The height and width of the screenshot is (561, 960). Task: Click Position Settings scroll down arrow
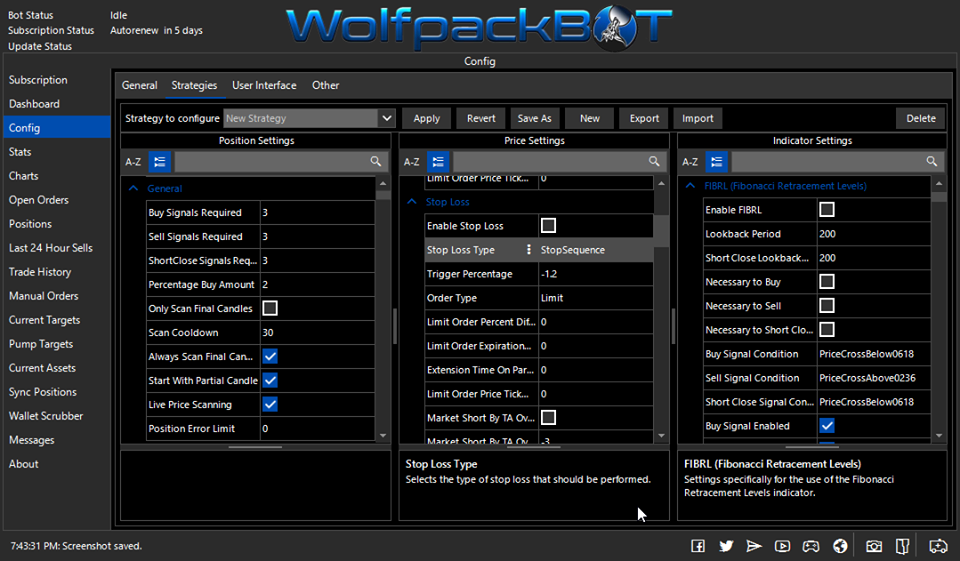383,435
